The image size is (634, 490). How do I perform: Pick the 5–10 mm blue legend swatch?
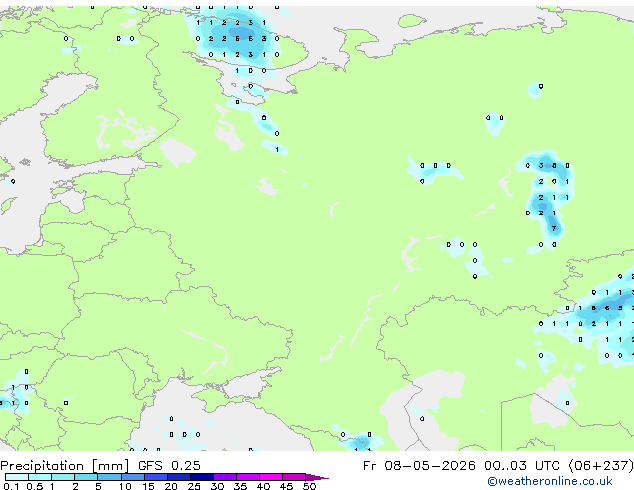[x=109, y=477]
